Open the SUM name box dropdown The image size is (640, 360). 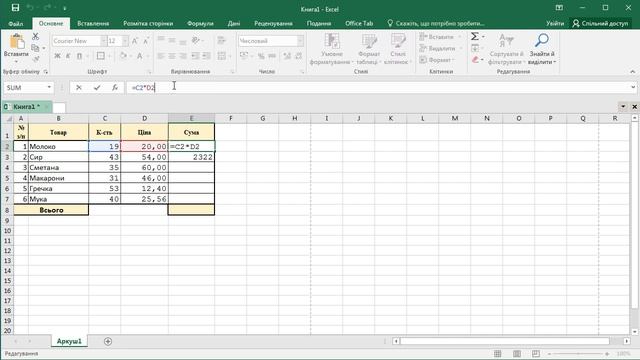click(x=49, y=87)
